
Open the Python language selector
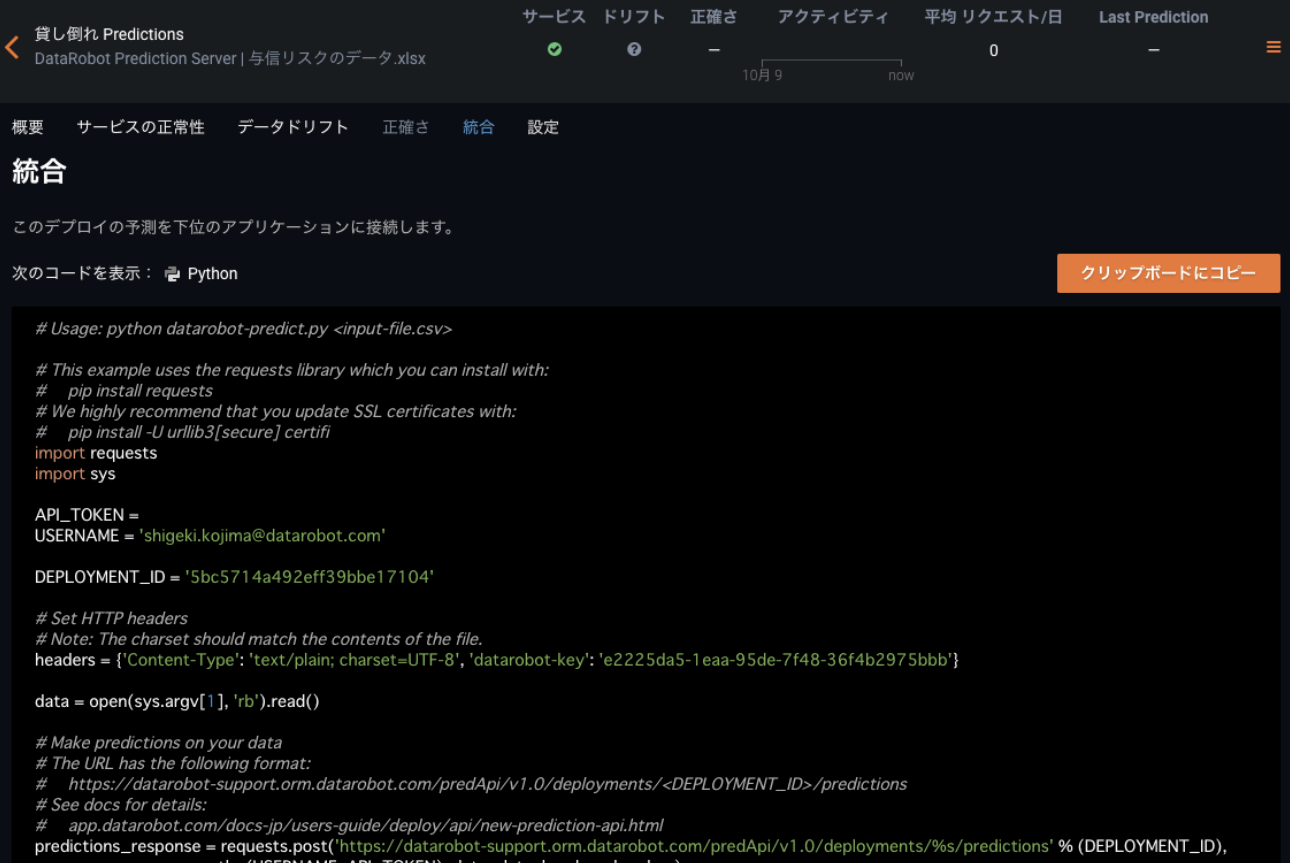[x=202, y=274]
